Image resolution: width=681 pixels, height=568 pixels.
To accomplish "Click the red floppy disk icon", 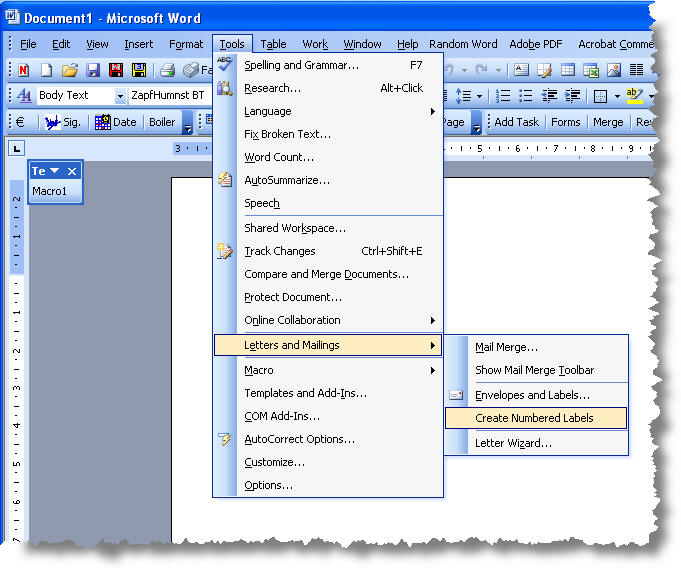I will click(x=116, y=70).
